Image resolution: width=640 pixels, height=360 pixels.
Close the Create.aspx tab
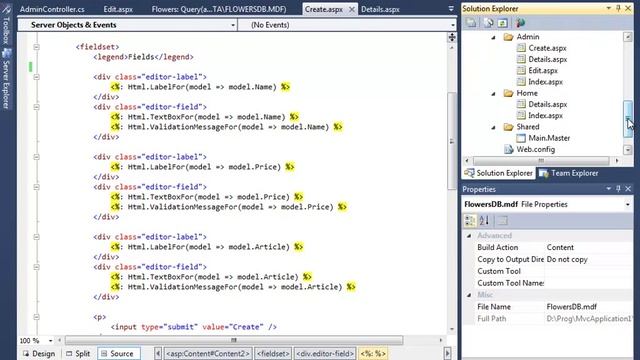(x=351, y=9)
